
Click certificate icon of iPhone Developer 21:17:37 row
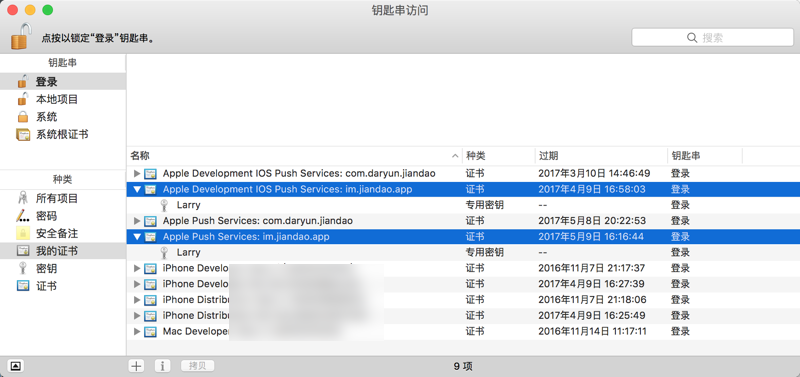point(150,269)
